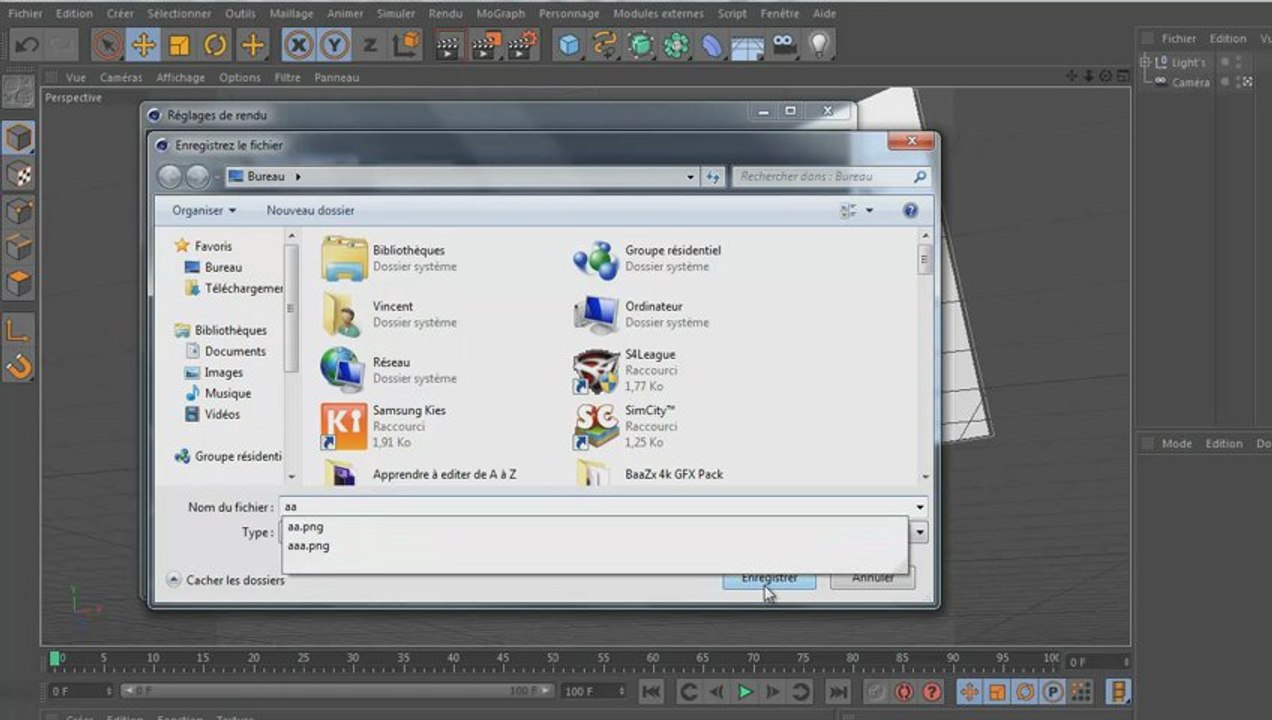Click Nouveau dossier button
The image size is (1272, 720).
[x=310, y=210]
